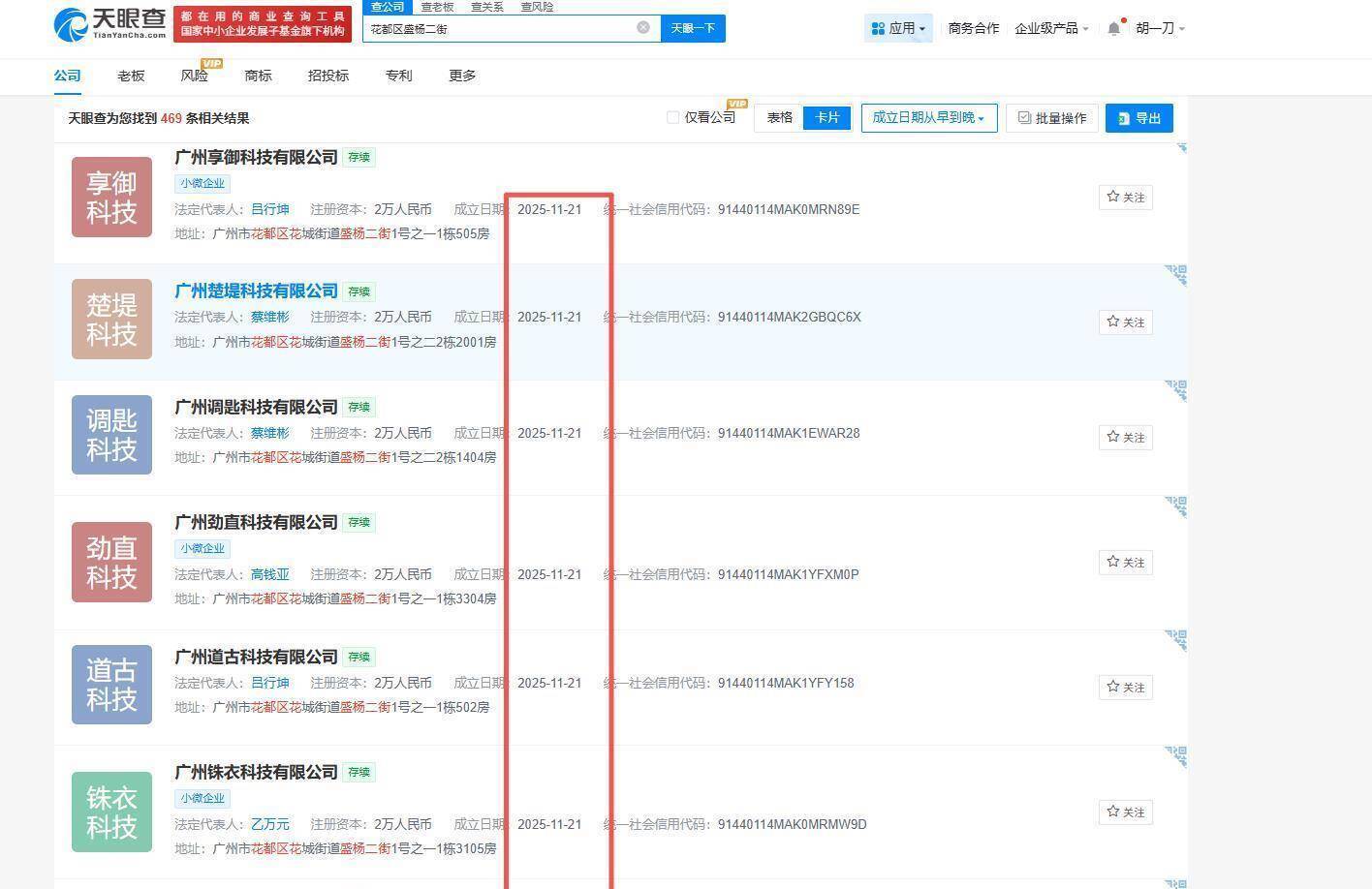Open the notification bell
This screenshot has height=889, width=1372.
coord(1113,28)
